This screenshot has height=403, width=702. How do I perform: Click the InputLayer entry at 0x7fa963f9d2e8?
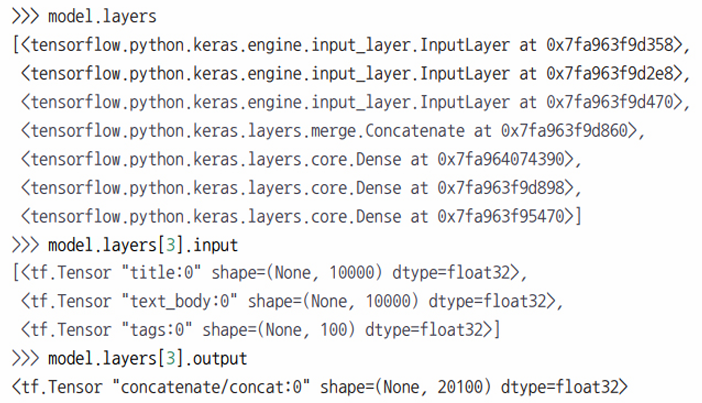pyautogui.click(x=355, y=74)
